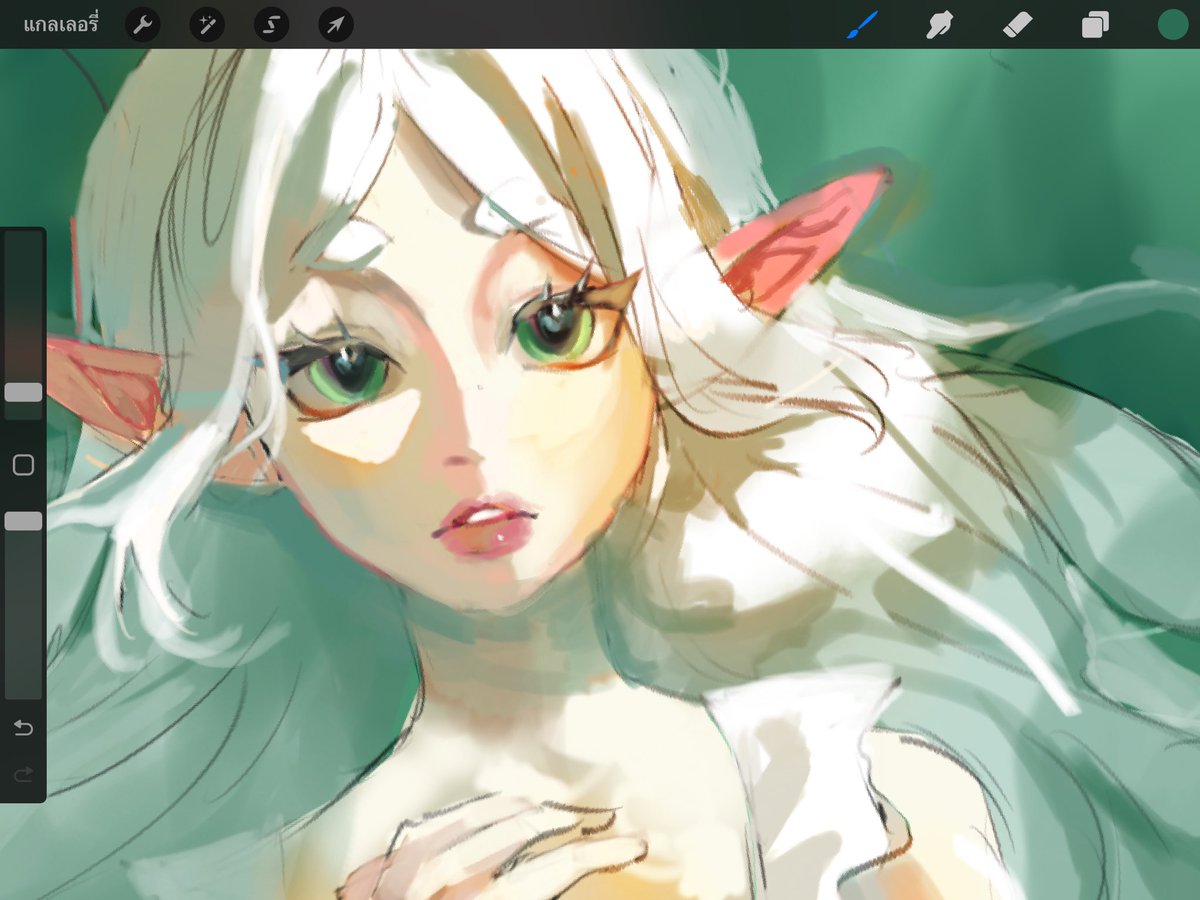The width and height of the screenshot is (1200, 900).
Task: Activate the Selection tool
Action: [271, 25]
